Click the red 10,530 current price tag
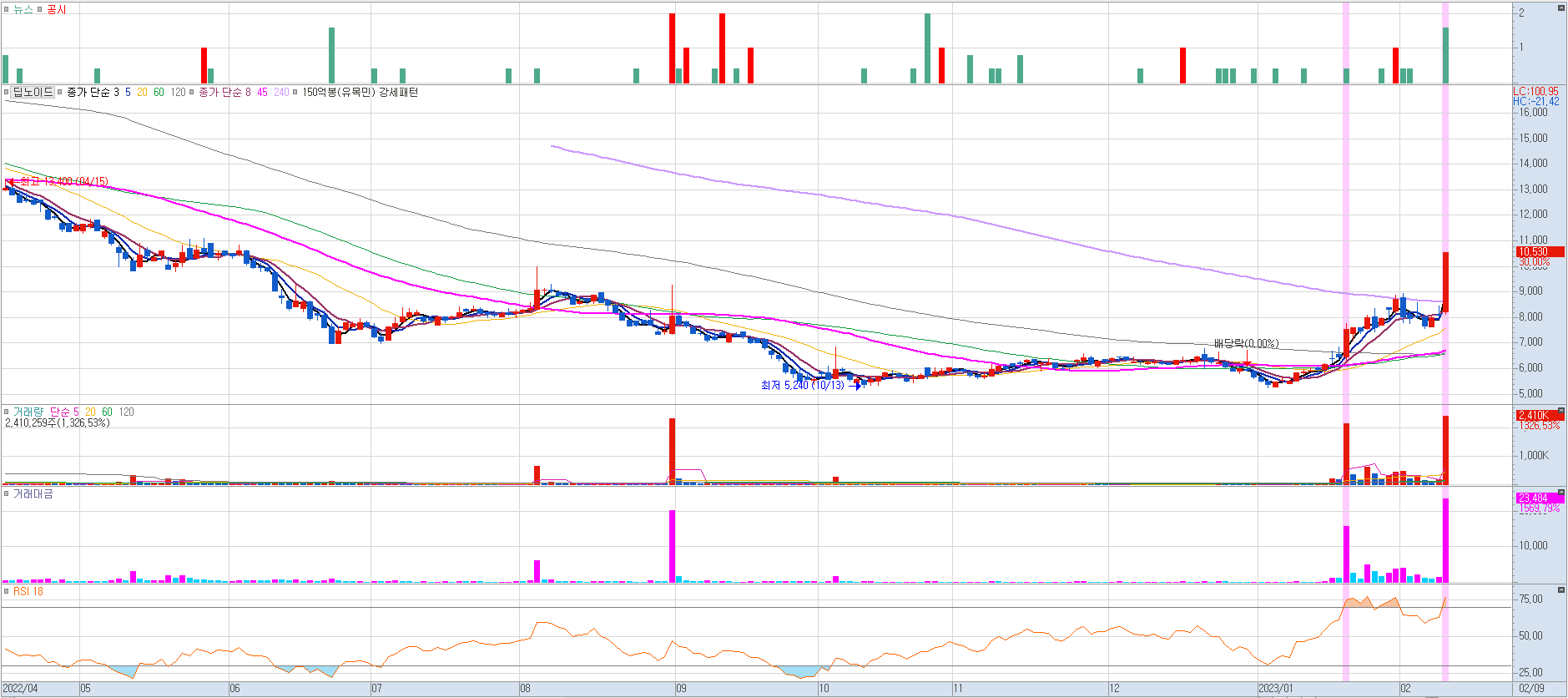Image resolution: width=1568 pixels, height=698 pixels. click(1540, 251)
